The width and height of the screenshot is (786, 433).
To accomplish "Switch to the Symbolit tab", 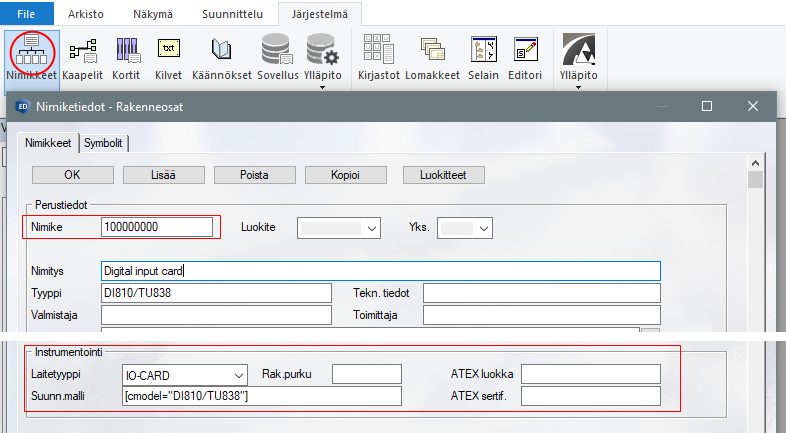I will click(x=104, y=143).
